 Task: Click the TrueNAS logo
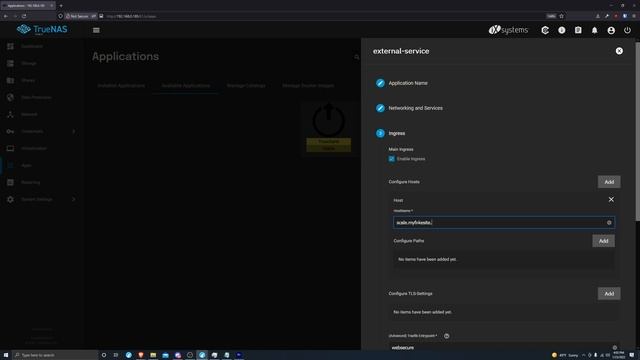[x=42, y=29]
